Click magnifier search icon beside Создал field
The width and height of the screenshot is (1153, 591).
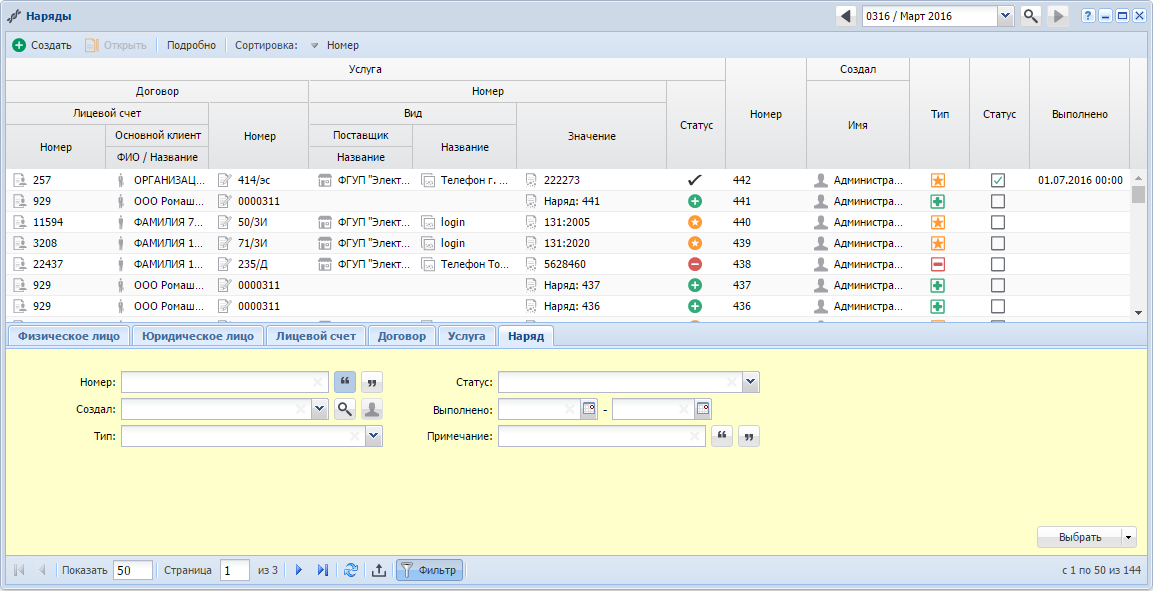click(345, 409)
